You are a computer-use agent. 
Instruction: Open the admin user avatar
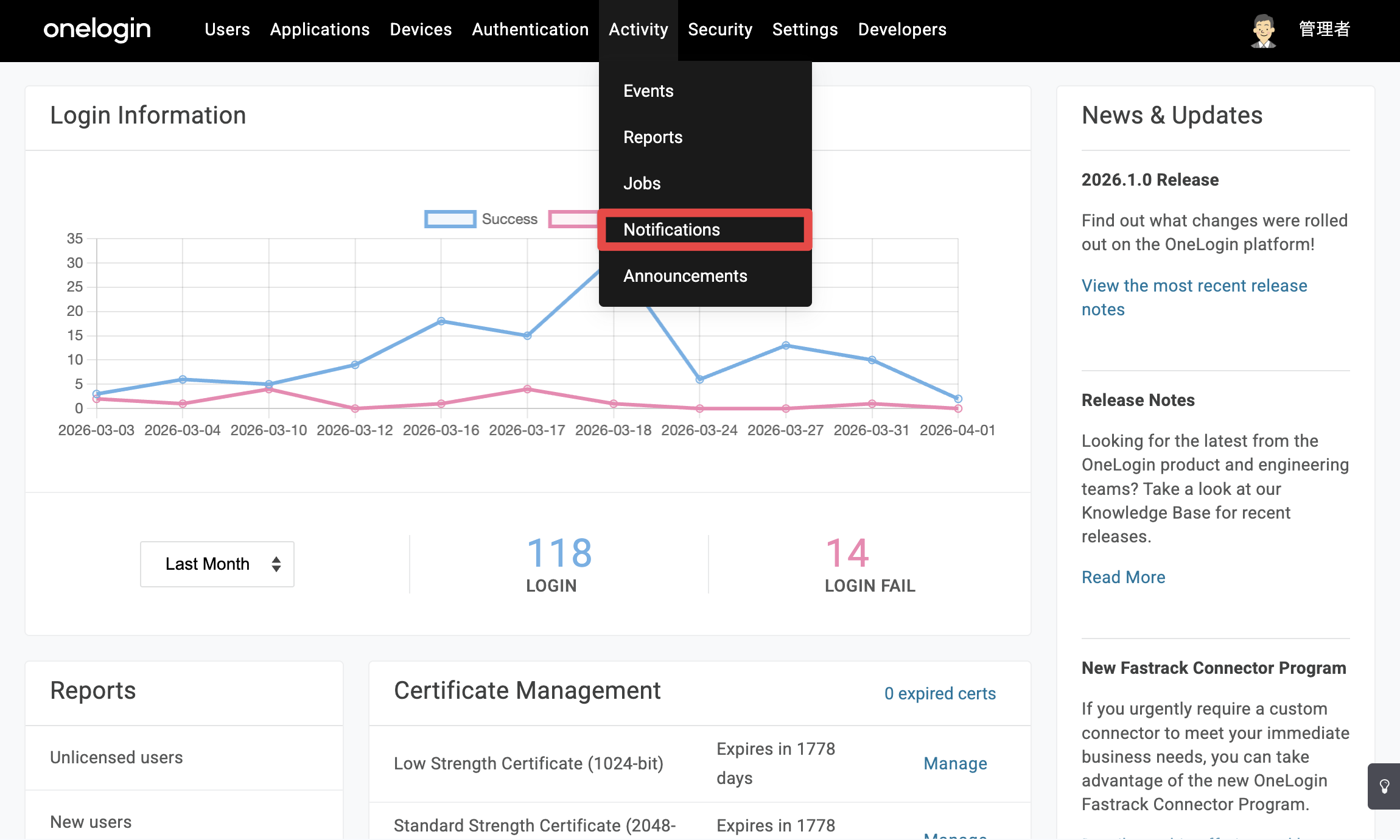coord(1264,30)
